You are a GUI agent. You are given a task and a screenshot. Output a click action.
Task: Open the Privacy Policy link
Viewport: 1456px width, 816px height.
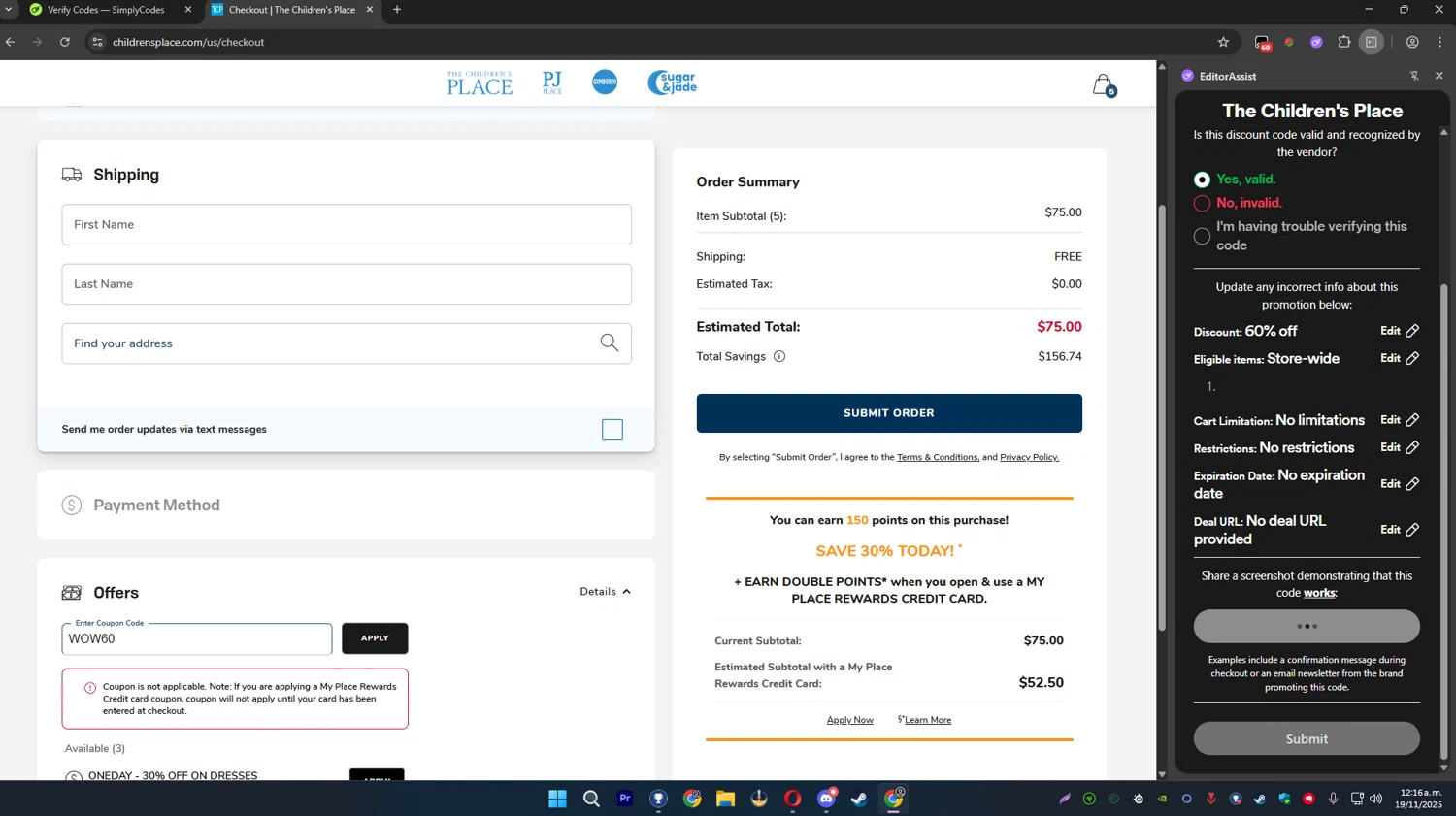pos(1029,457)
